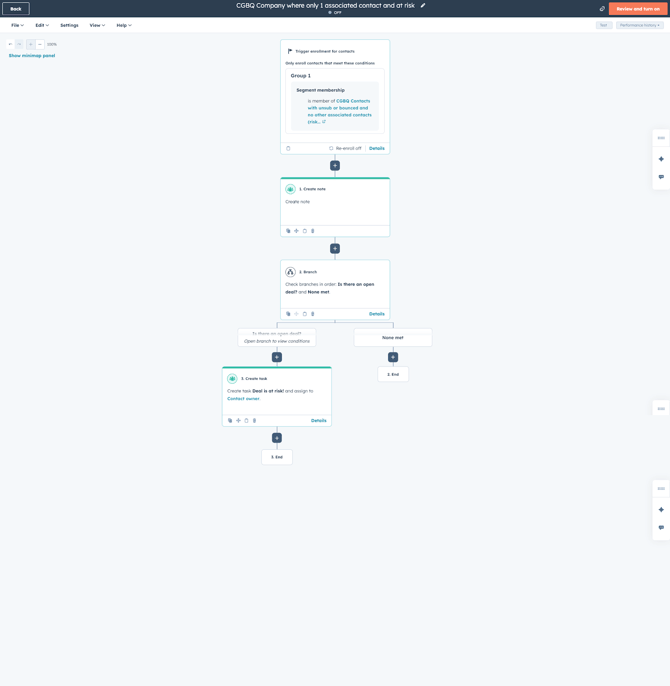This screenshot has height=686, width=670.
Task: Expand the Edit menu
Action: point(42,25)
